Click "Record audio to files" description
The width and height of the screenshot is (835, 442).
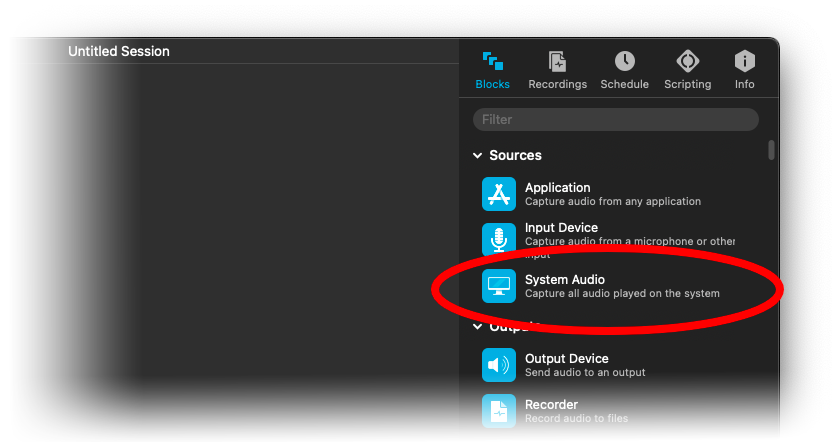pos(576,419)
